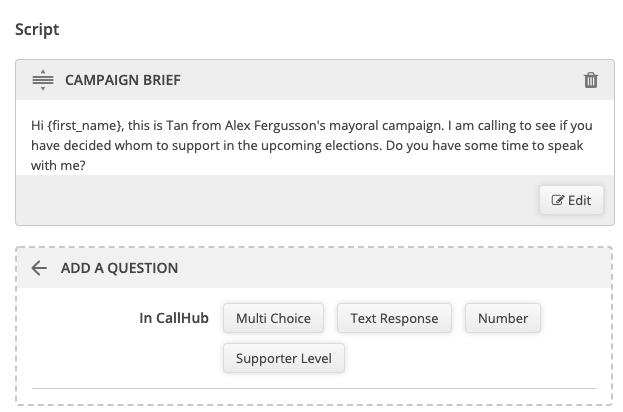This screenshot has width=623, height=412.
Task: Click the words "with me?" in the brief
Action: coord(58,165)
